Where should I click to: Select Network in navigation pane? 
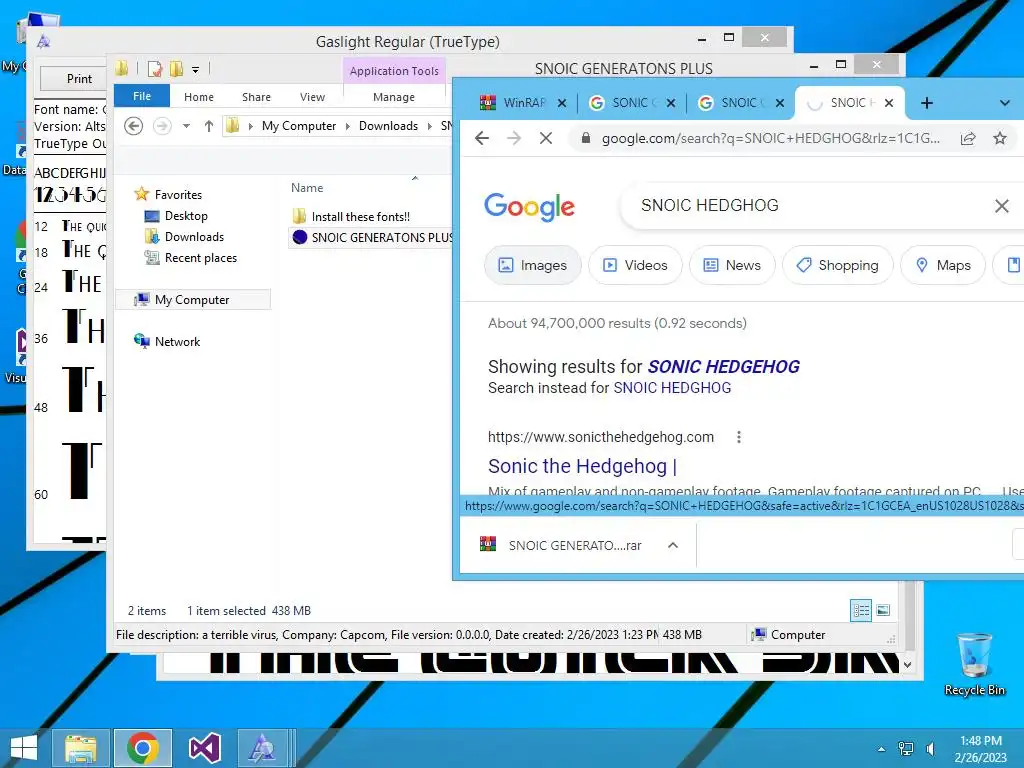click(167, 341)
